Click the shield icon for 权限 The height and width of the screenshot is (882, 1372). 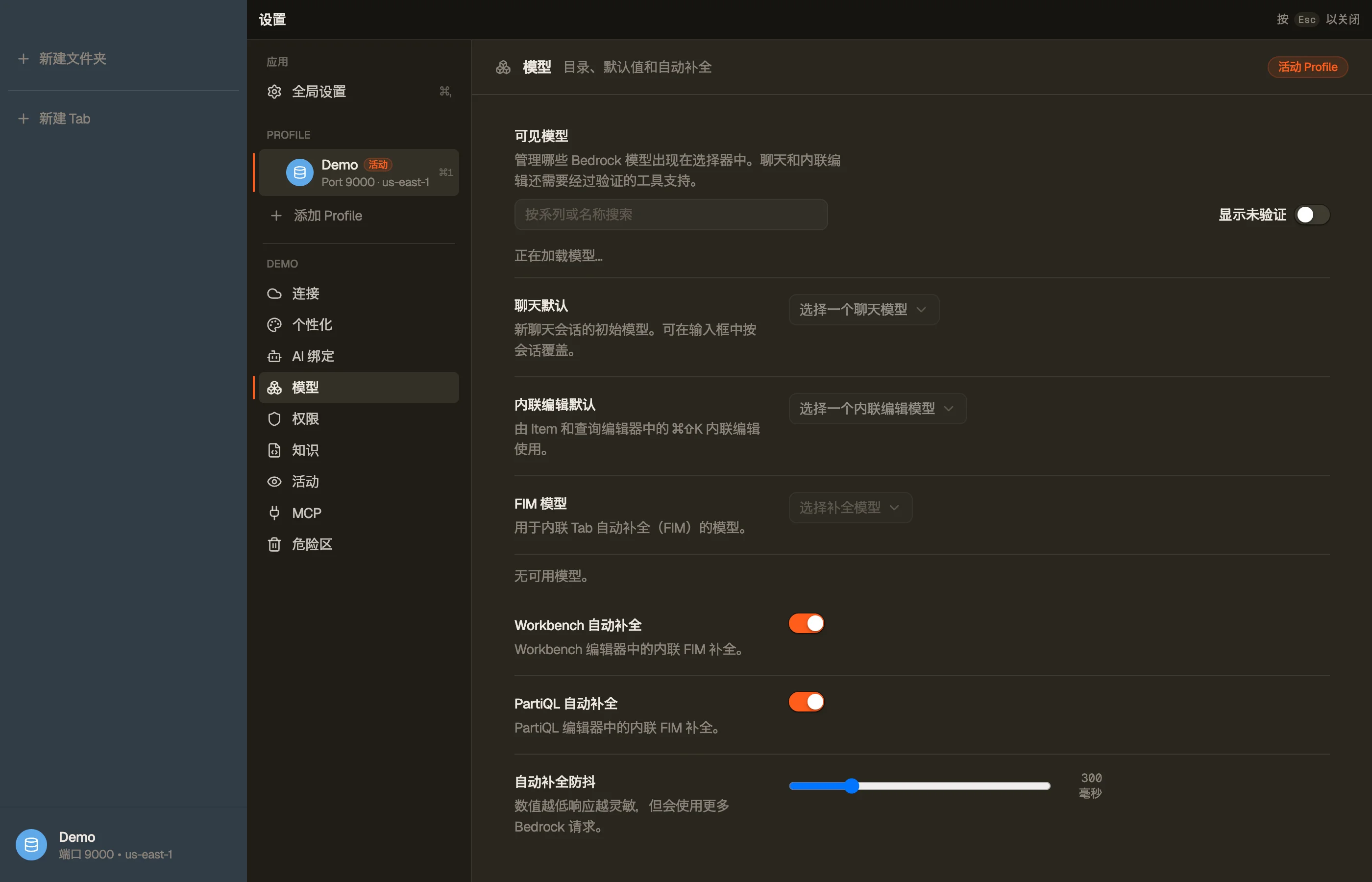274,419
